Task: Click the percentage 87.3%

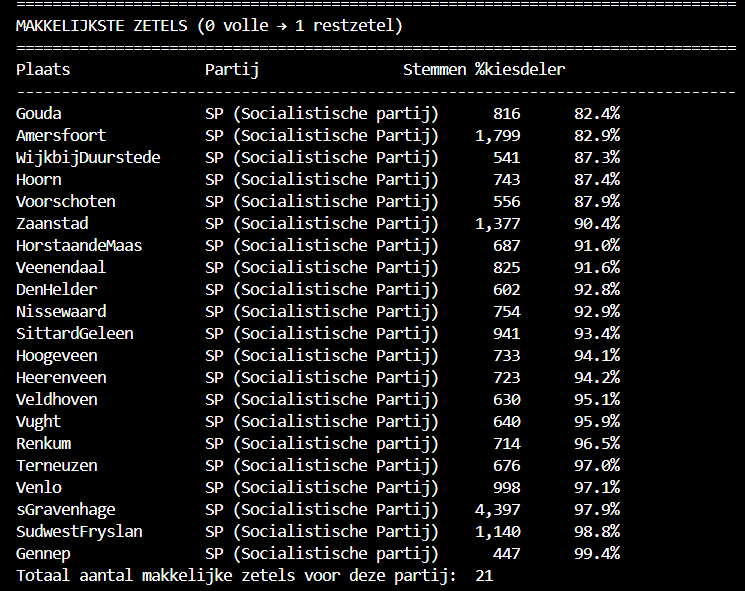Action: coord(597,158)
